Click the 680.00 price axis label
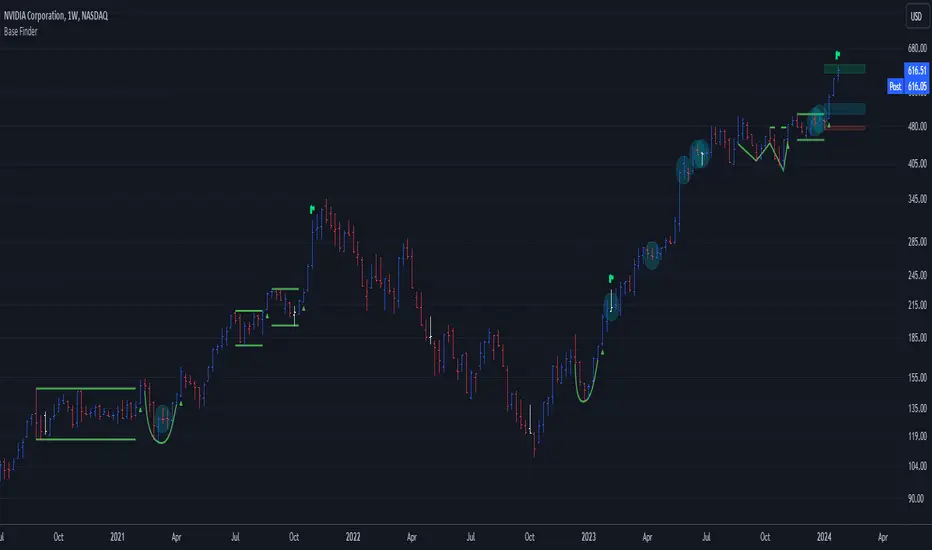Viewport: 932px width, 550px height. (x=917, y=48)
